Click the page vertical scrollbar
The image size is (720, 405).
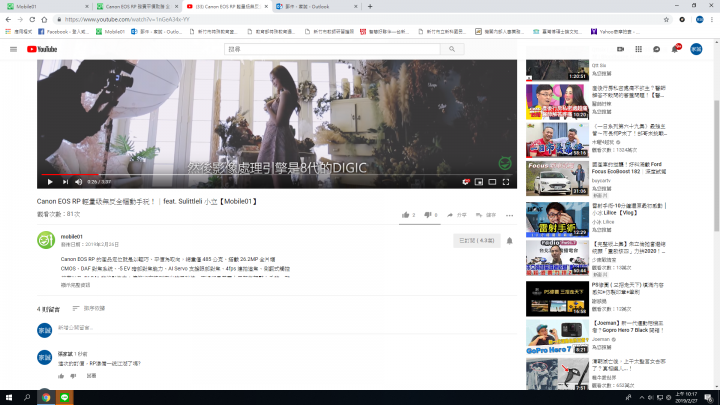pyautogui.click(x=716, y=165)
